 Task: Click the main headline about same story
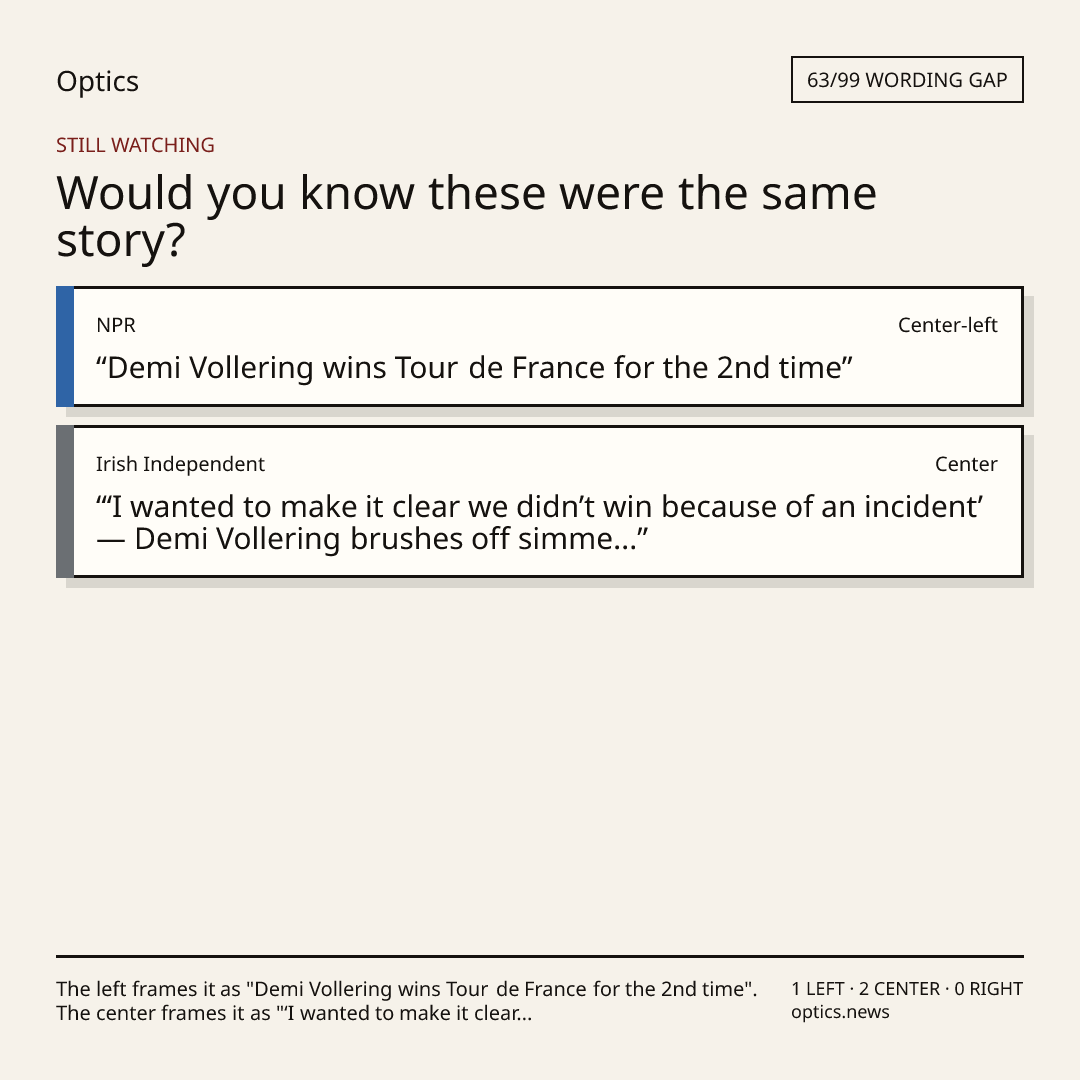click(x=466, y=216)
